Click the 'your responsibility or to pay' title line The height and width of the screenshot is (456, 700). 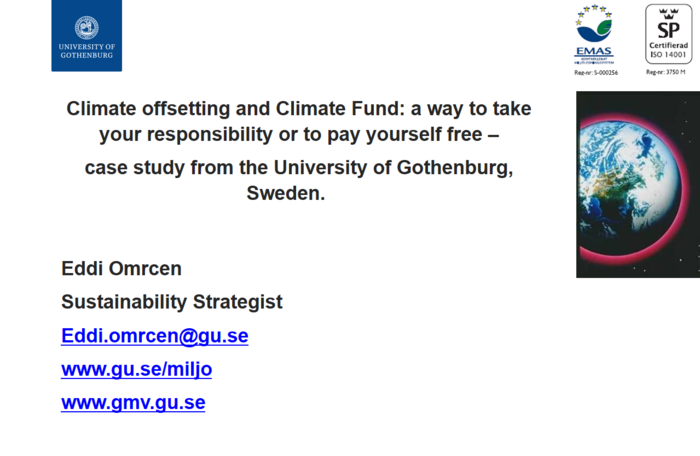pyautogui.click(x=299, y=134)
